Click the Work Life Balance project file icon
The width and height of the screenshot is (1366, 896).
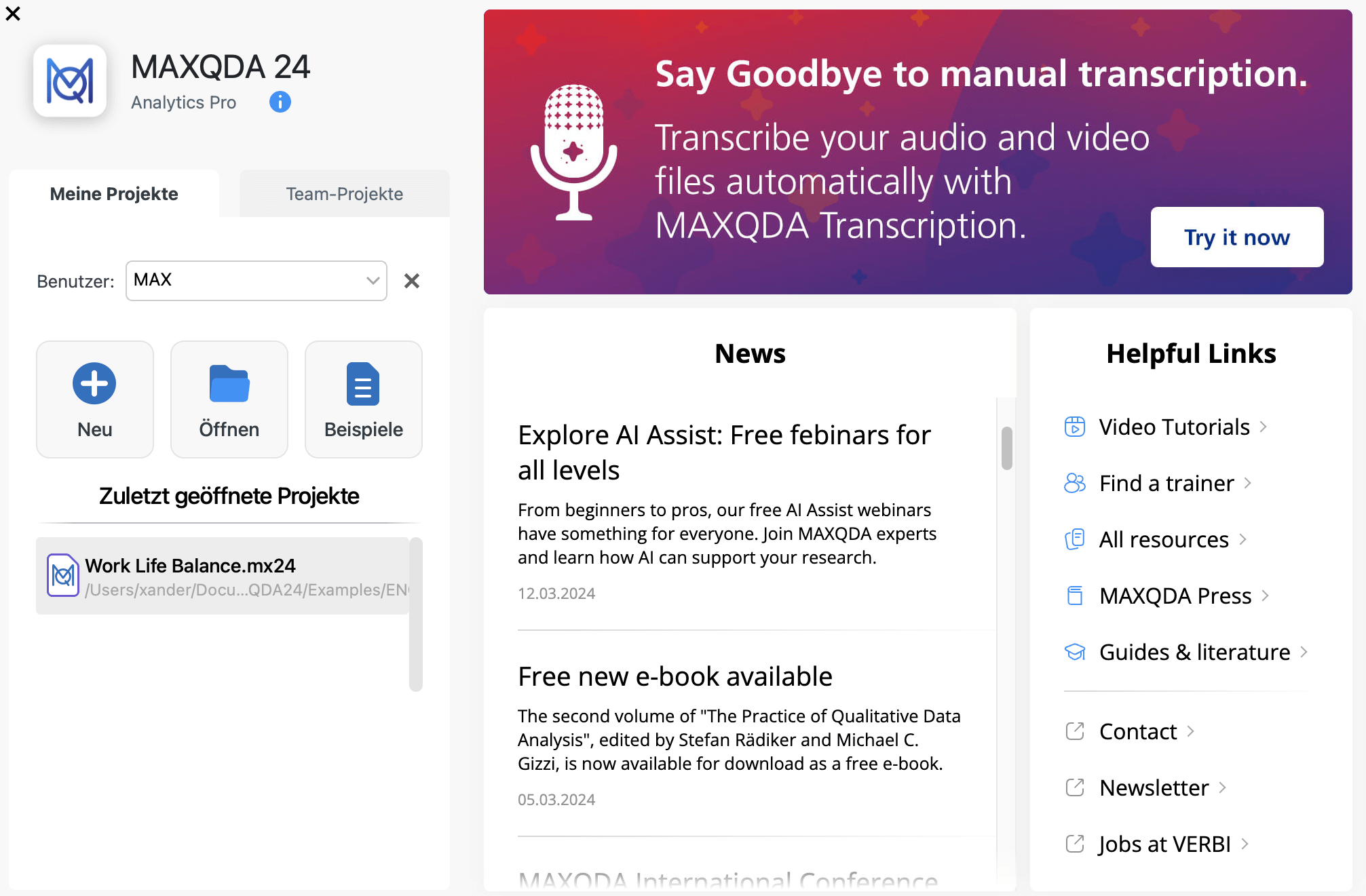[63, 575]
